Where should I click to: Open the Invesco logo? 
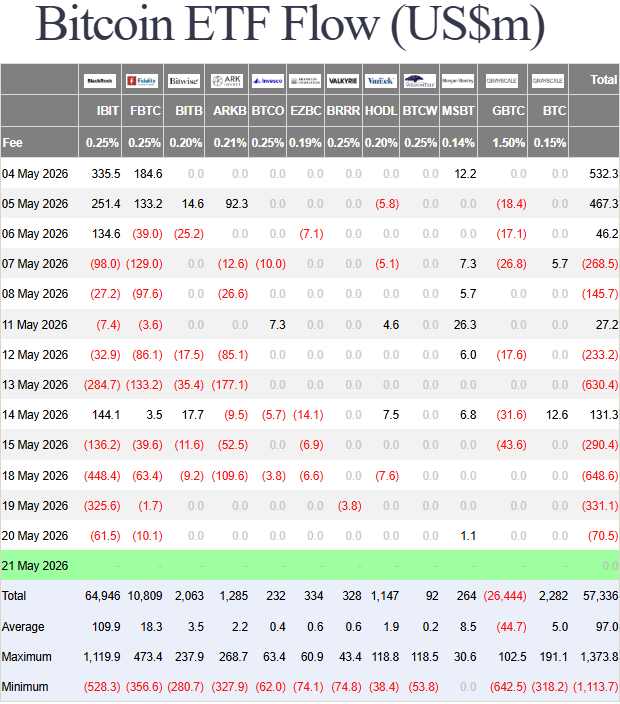click(268, 81)
